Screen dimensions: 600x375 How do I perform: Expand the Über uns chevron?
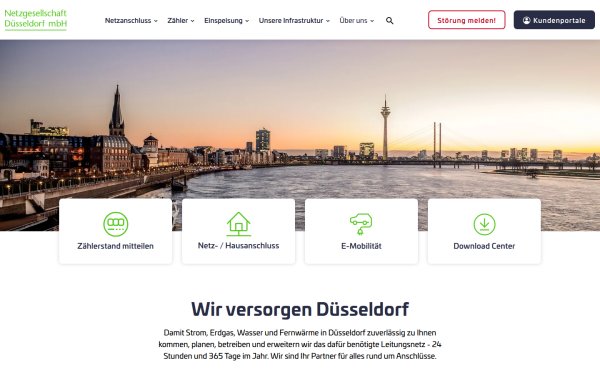pyautogui.click(x=372, y=21)
